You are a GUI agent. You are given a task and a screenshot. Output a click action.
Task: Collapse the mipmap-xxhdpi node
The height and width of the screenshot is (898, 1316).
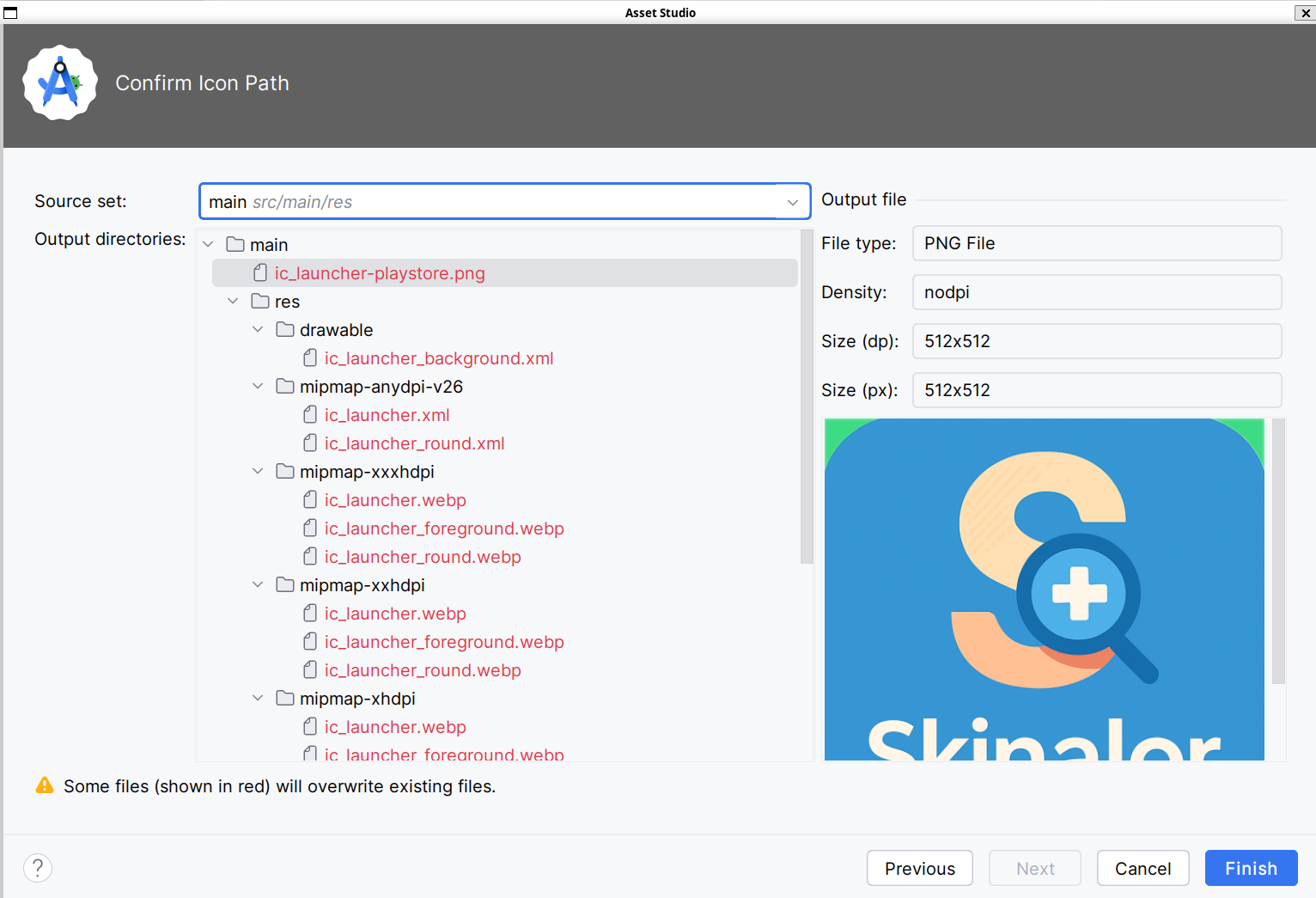pyautogui.click(x=258, y=585)
